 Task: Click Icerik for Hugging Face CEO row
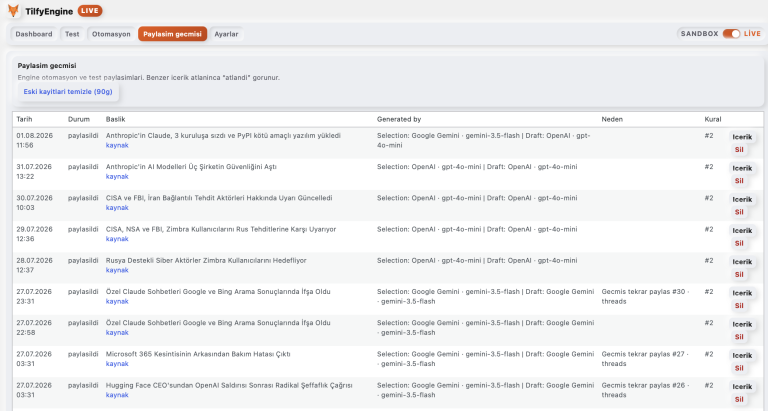click(x=742, y=387)
